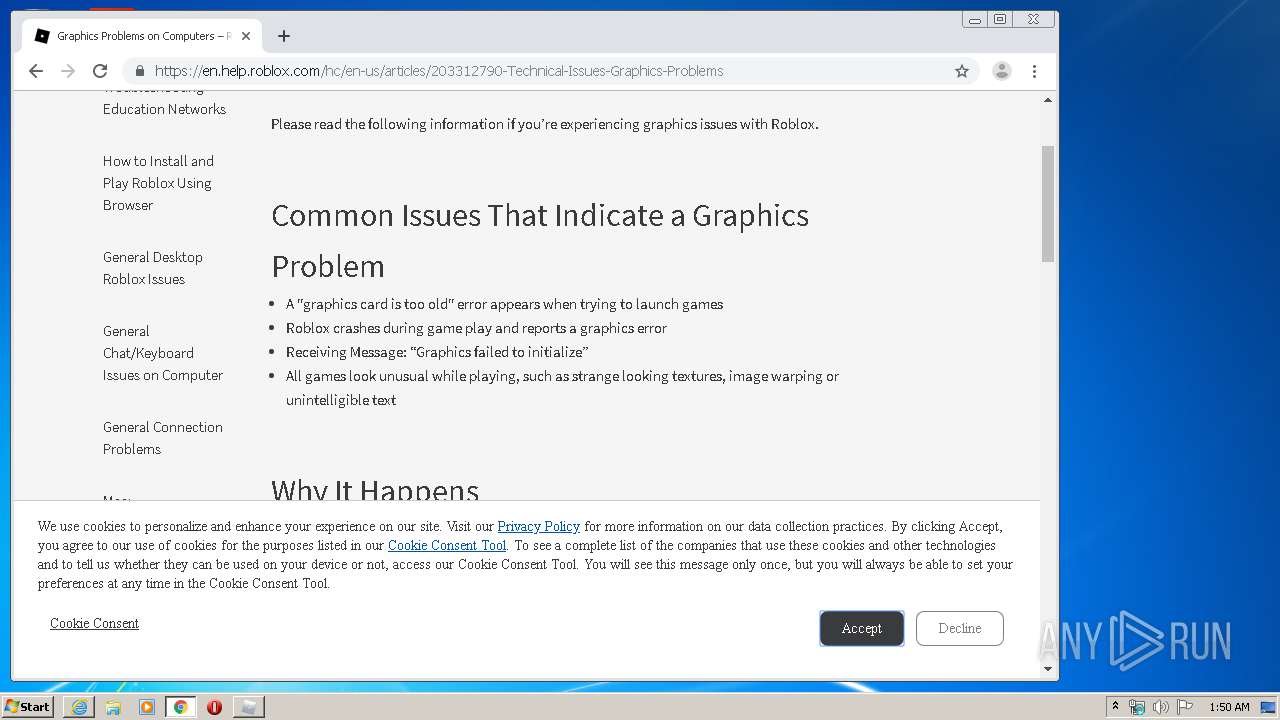
Task: Open Action Center flag icon
Action: (1184, 707)
